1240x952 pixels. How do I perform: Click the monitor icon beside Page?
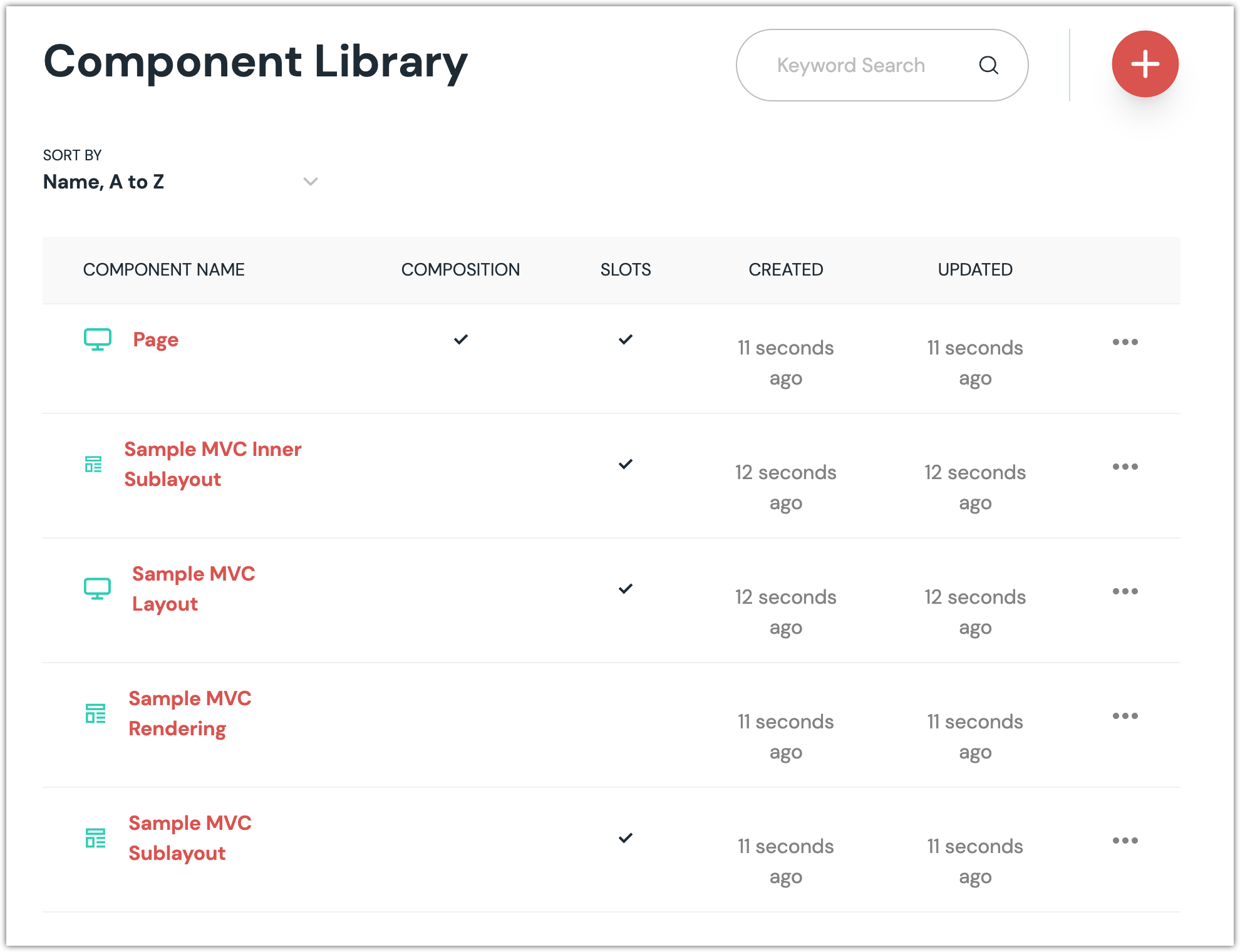pyautogui.click(x=98, y=339)
